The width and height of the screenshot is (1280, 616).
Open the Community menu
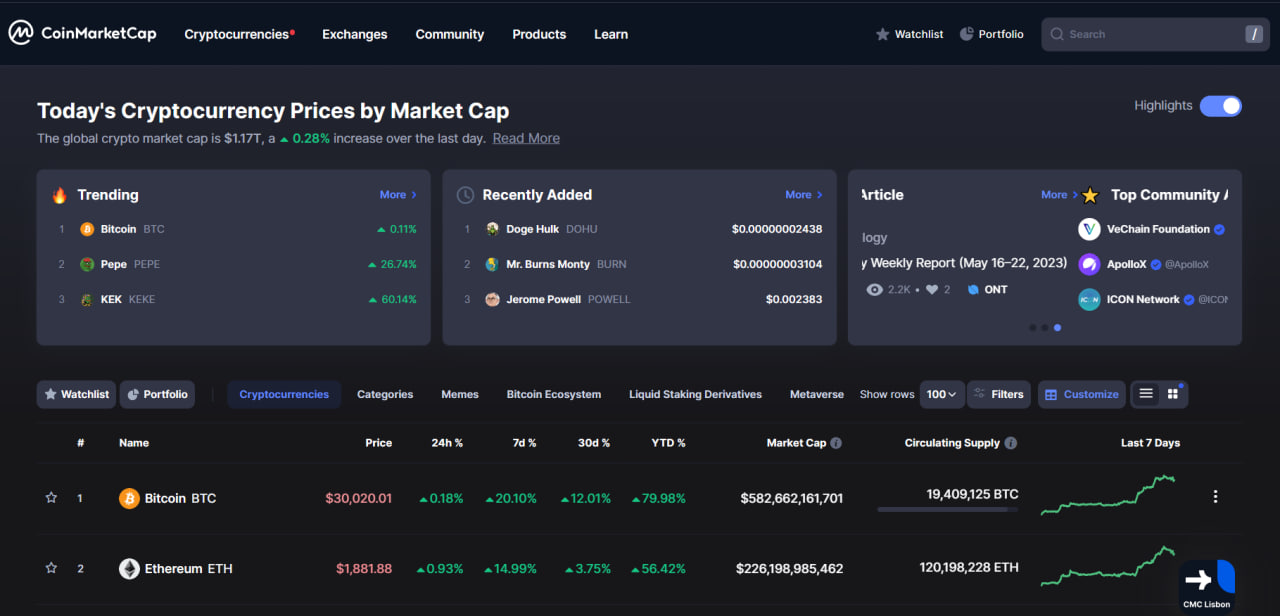450,34
